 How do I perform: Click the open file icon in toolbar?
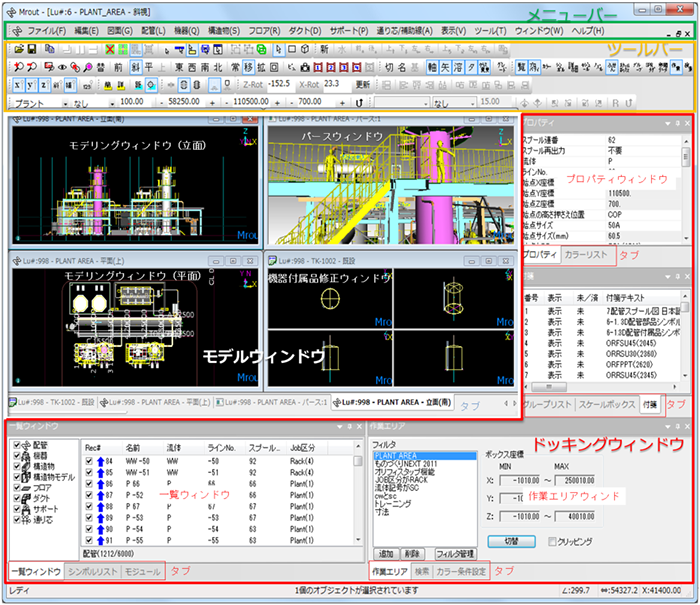tap(18, 49)
